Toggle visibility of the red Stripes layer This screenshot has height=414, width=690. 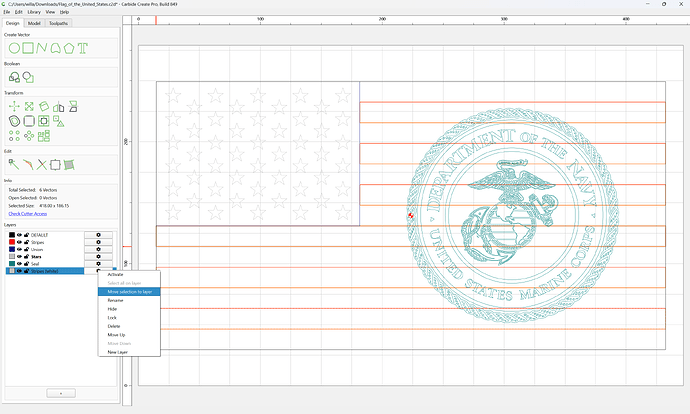coord(19,242)
